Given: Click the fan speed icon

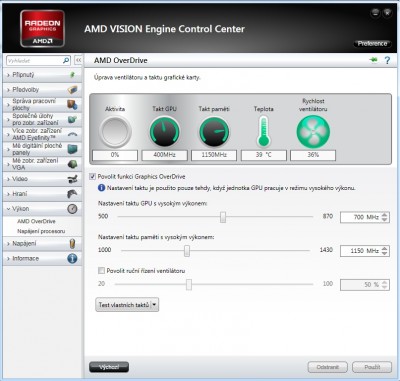Looking at the screenshot, I should click(x=313, y=131).
